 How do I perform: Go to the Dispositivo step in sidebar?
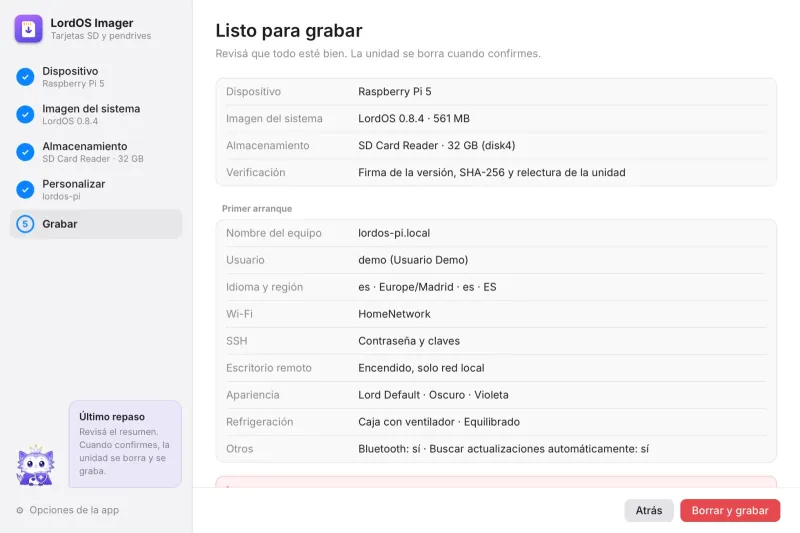click(x=96, y=77)
